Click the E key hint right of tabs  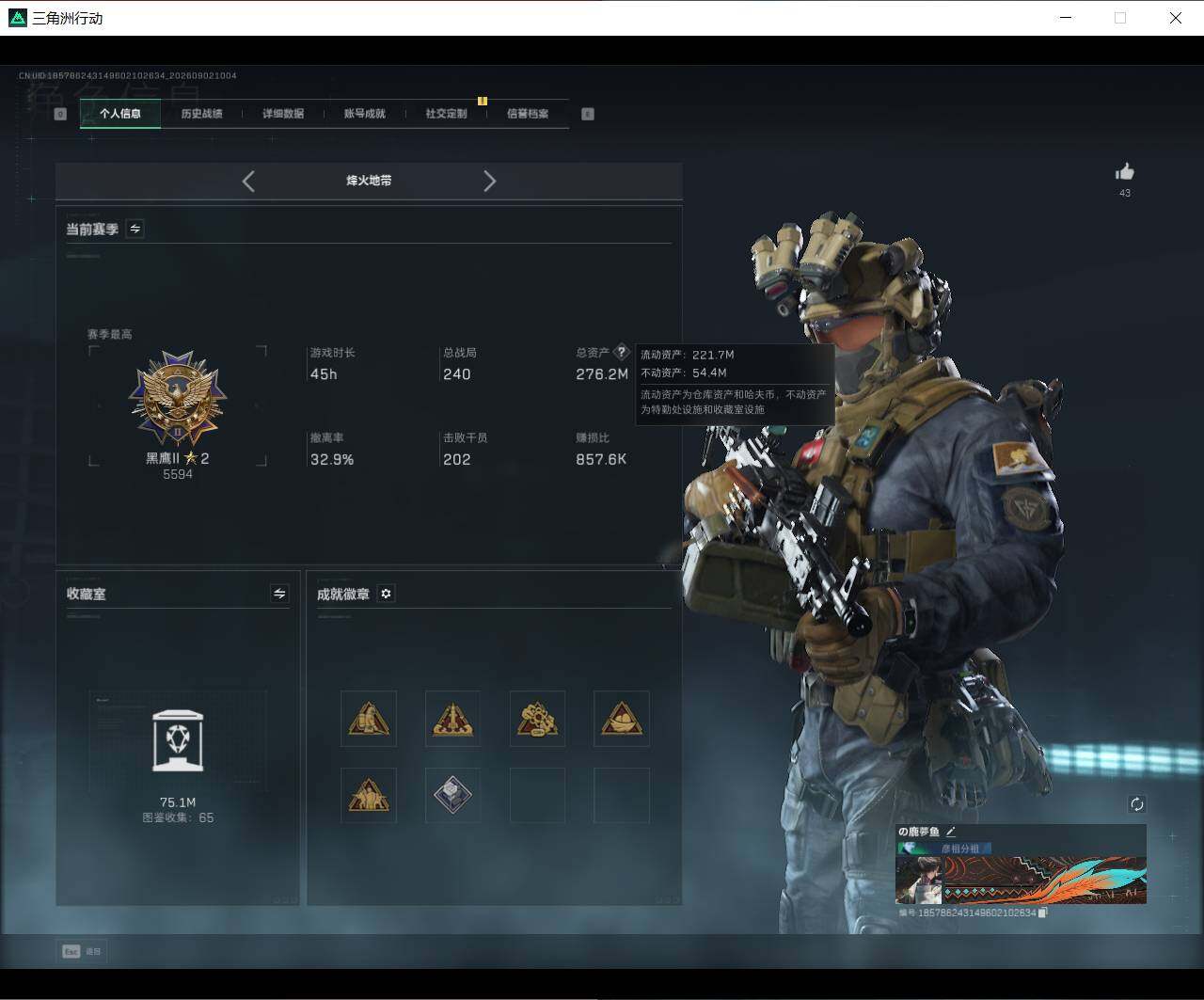point(588,114)
